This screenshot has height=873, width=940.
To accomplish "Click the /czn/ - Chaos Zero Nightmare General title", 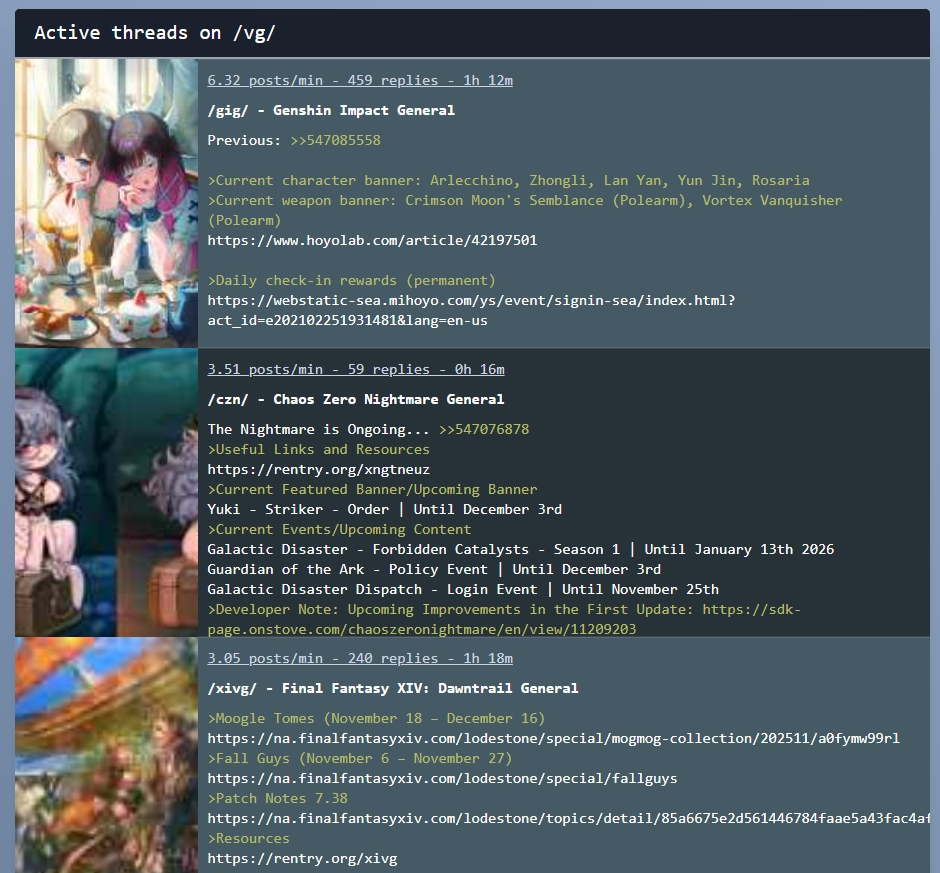I will click(x=355, y=399).
